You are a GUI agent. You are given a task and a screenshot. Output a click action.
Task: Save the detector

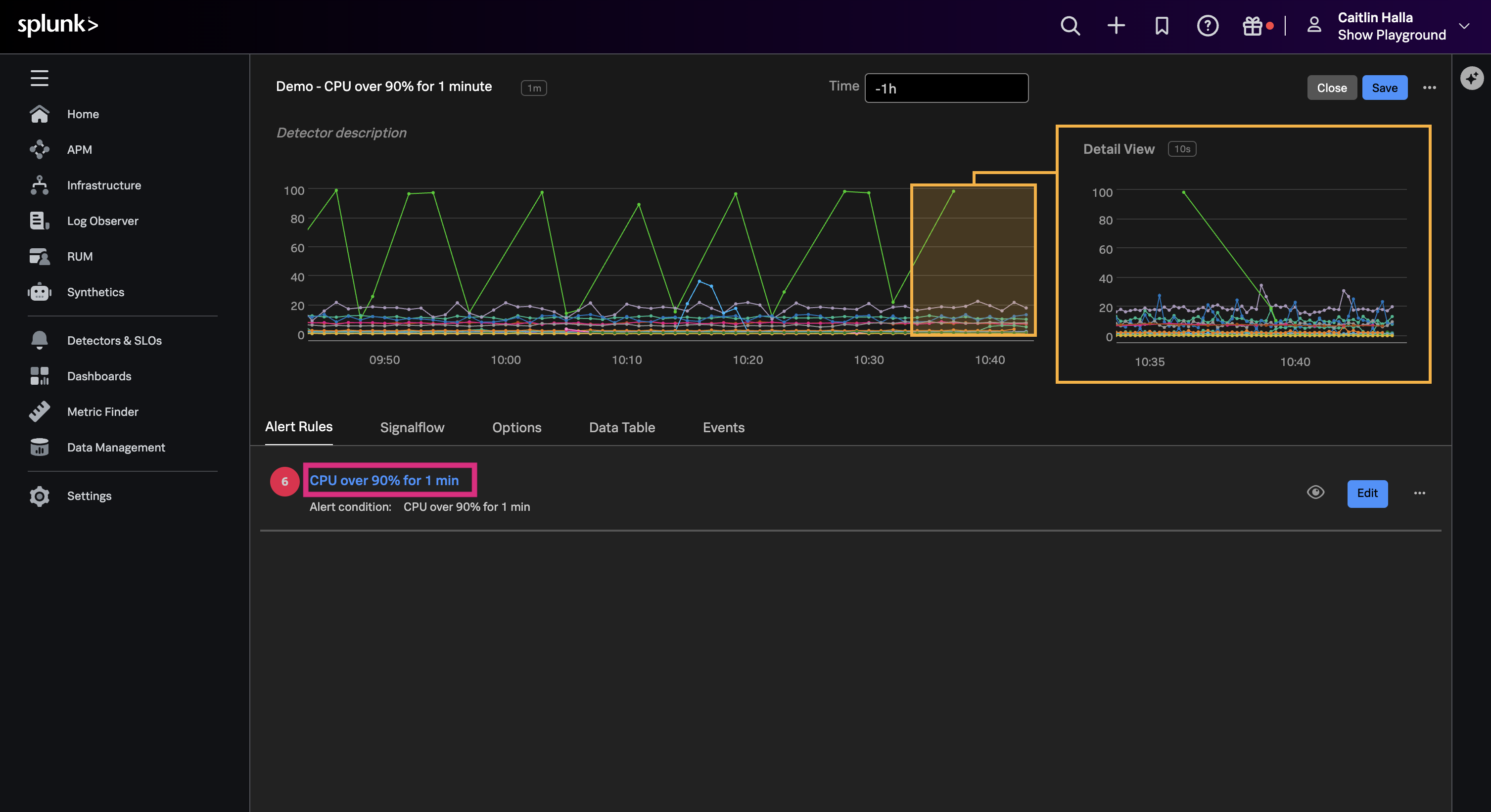point(1384,88)
